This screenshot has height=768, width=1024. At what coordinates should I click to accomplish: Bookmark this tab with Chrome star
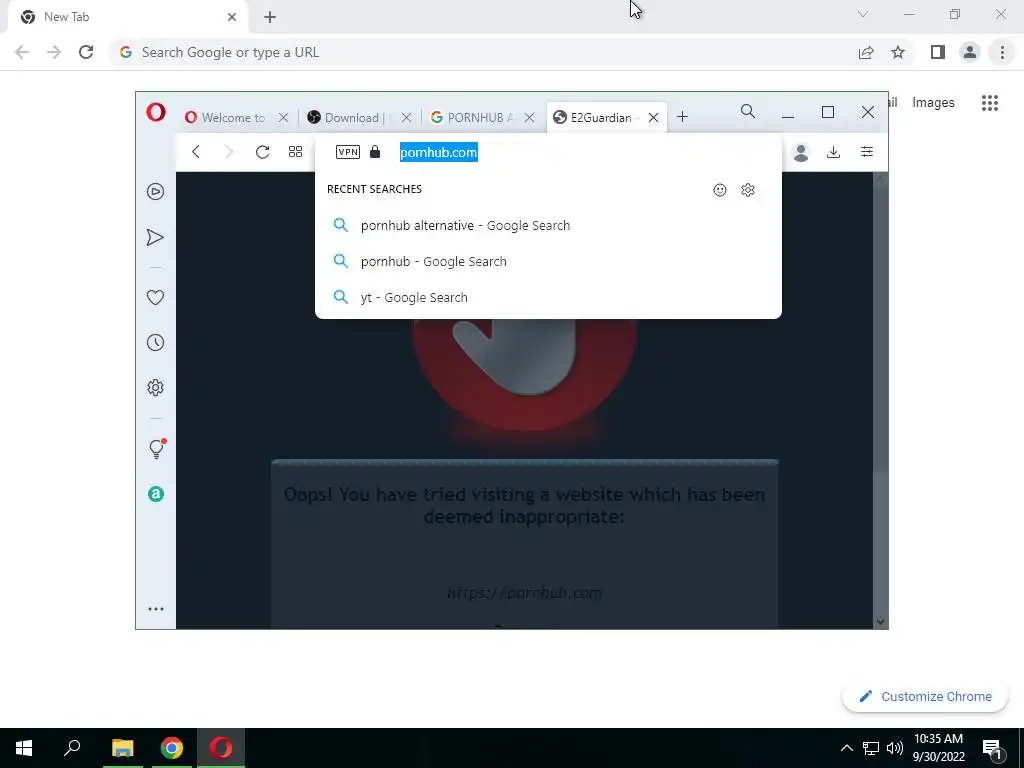pyautogui.click(x=898, y=52)
